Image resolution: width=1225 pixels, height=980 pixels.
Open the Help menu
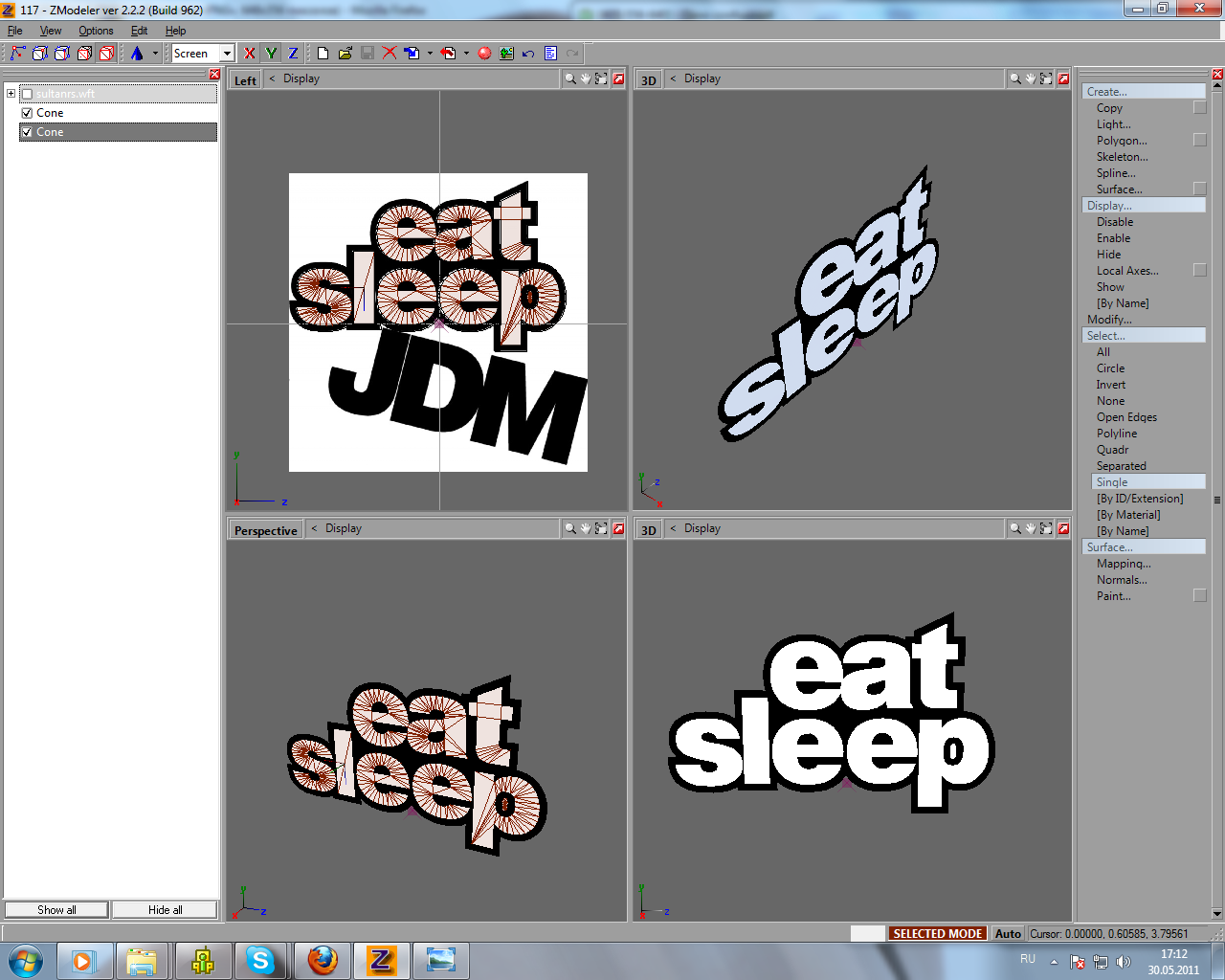click(175, 31)
